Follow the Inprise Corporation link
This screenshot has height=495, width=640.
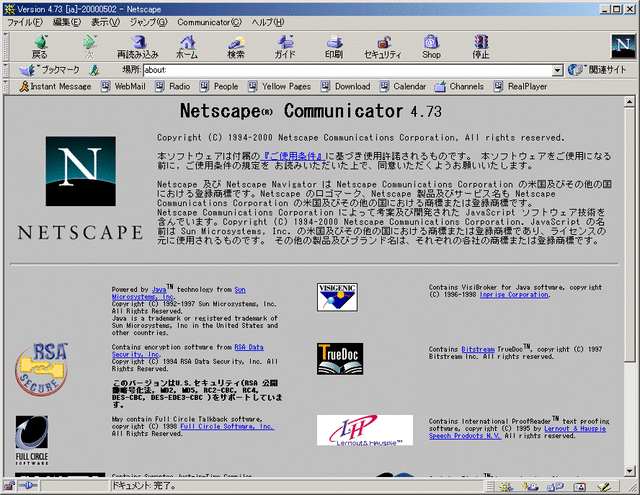pos(514,295)
